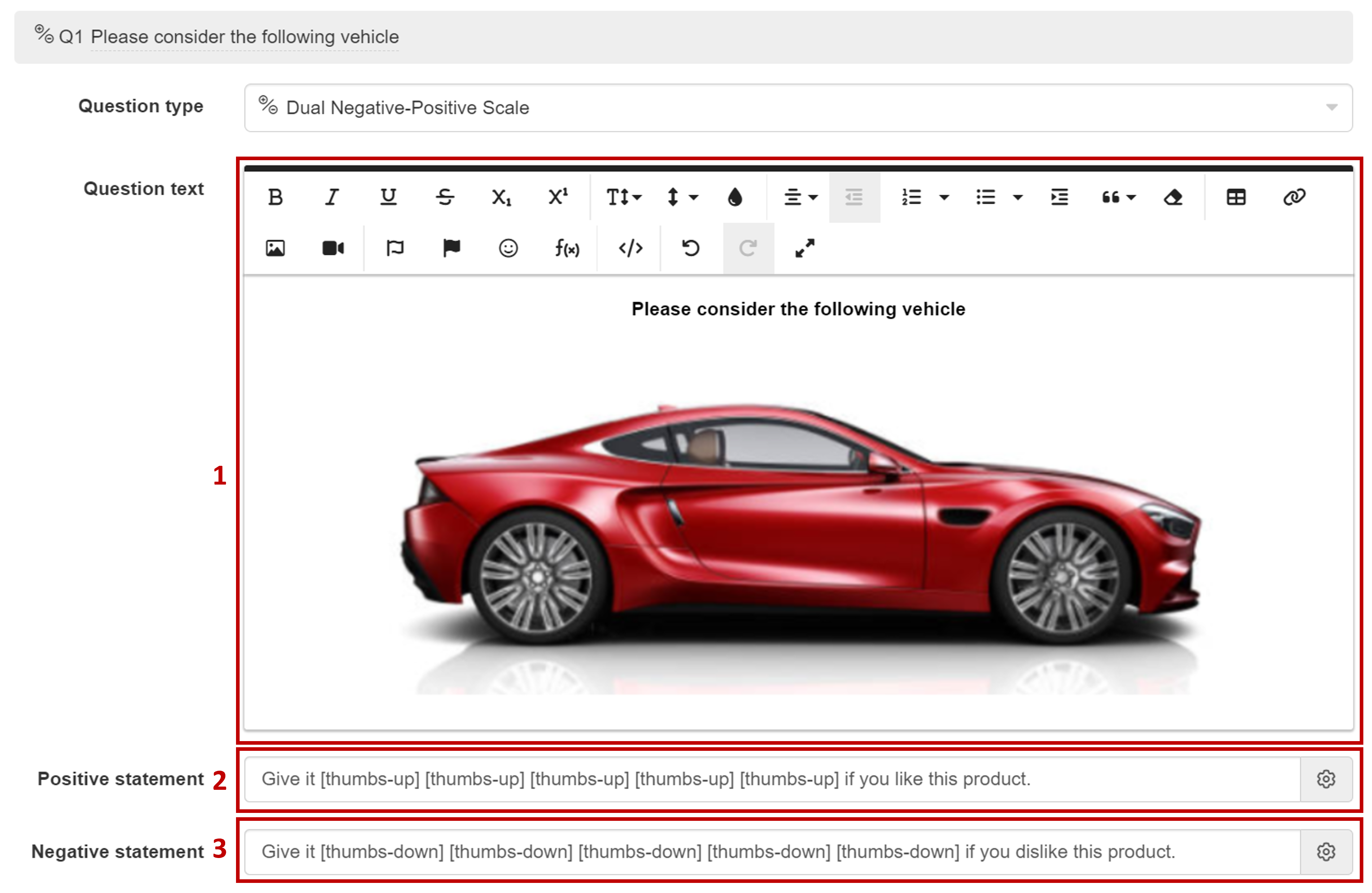The height and width of the screenshot is (893, 1372).
Task: Click the Q1 question title text
Action: [x=244, y=37]
